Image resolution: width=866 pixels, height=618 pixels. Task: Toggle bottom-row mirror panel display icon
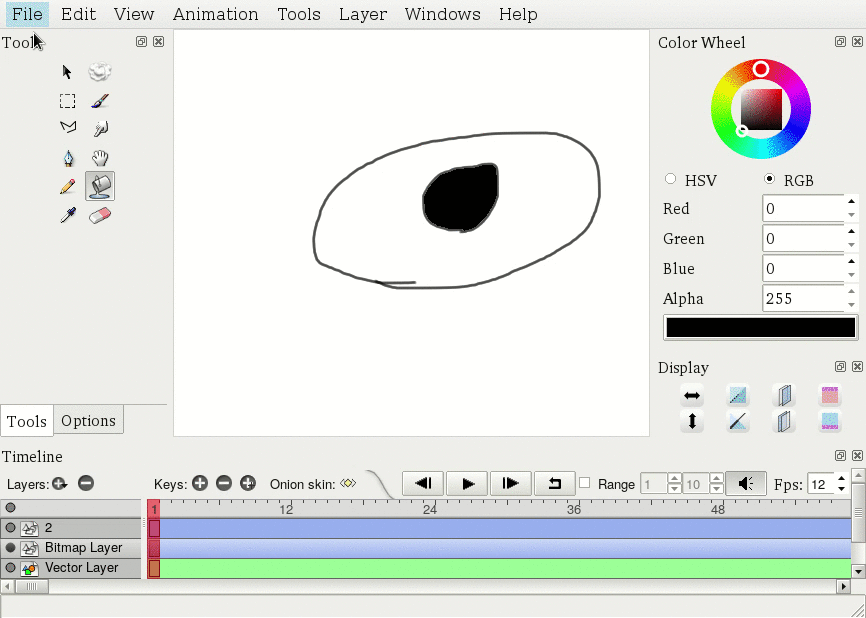pyautogui.click(x=784, y=422)
